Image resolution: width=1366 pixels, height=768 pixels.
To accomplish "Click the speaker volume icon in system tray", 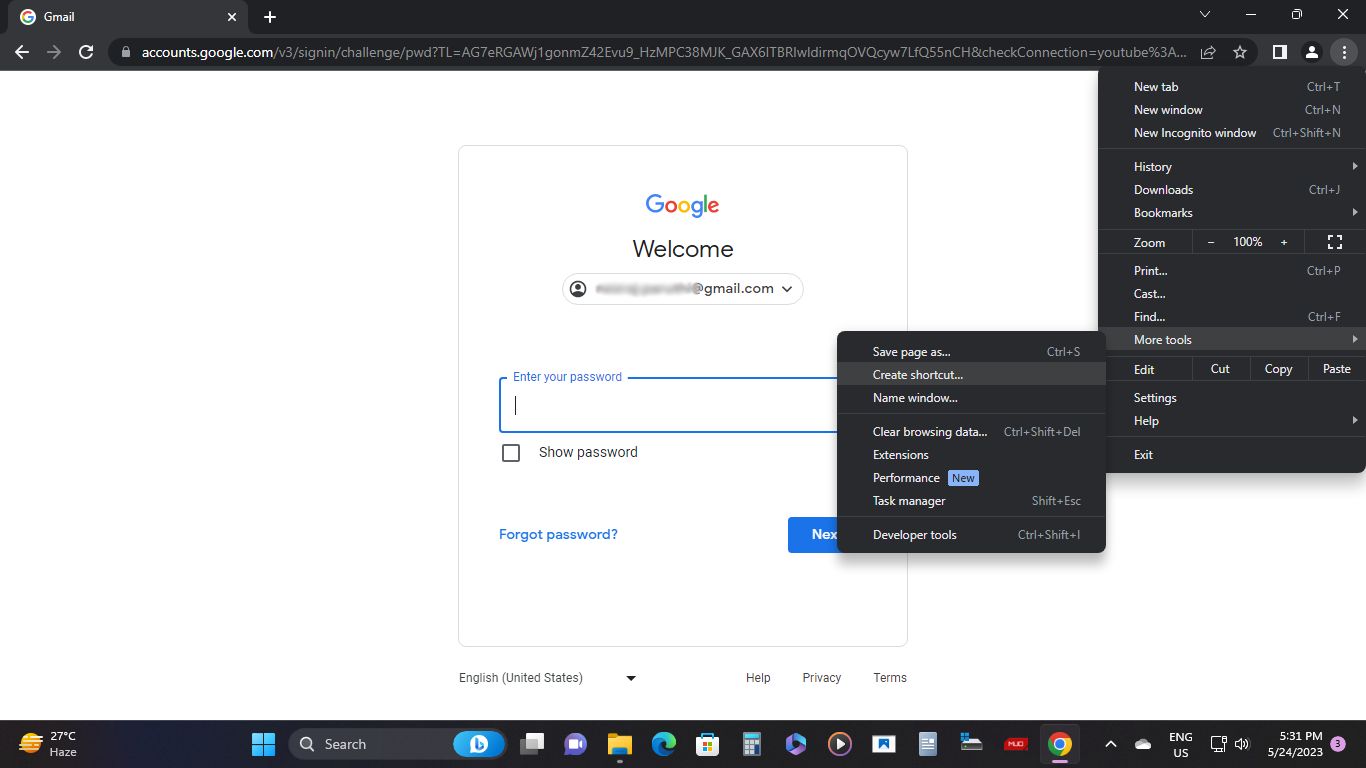I will [1241, 744].
